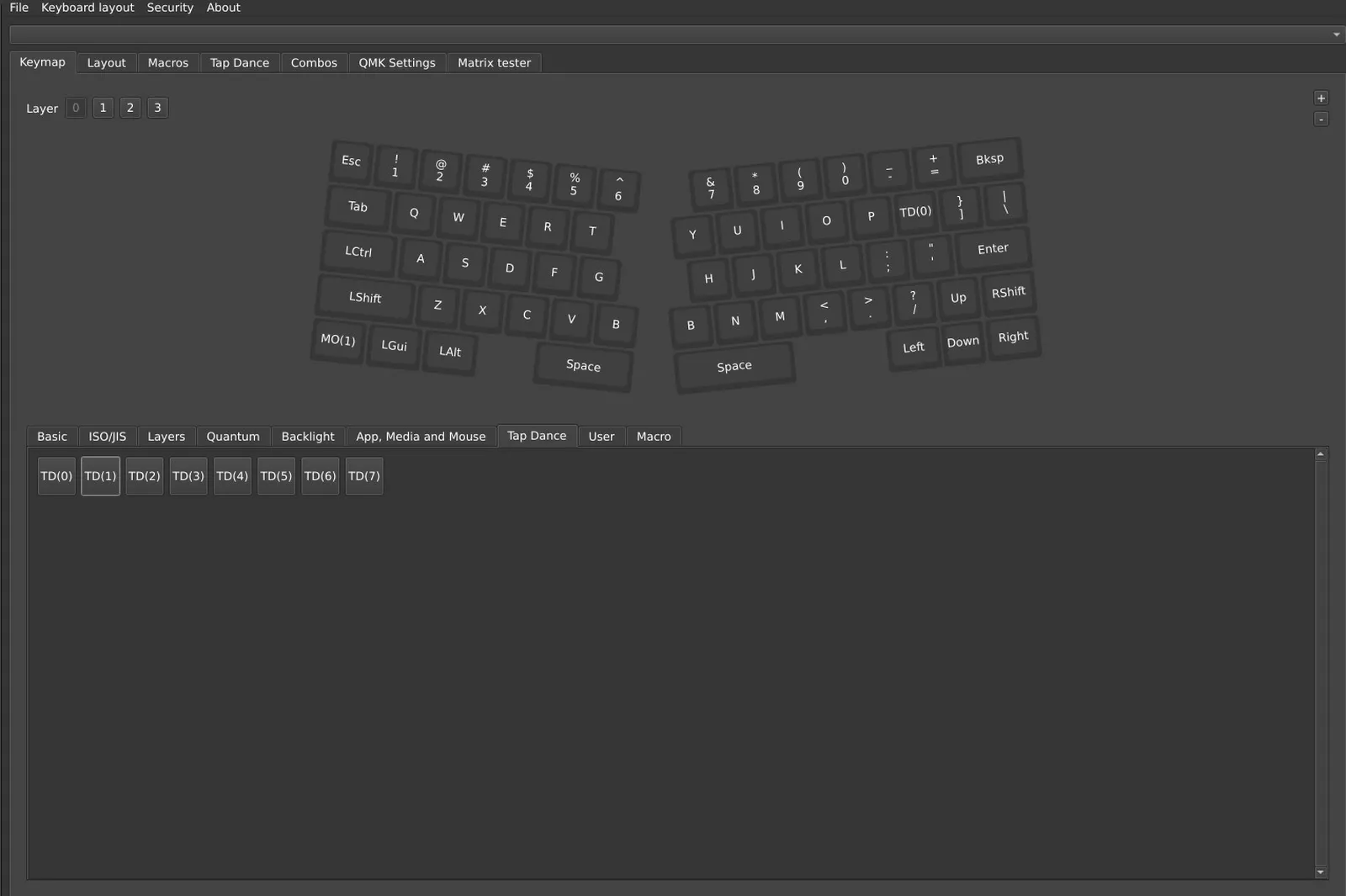Open the Security menu
Image resolution: width=1346 pixels, height=896 pixels.
pos(170,8)
